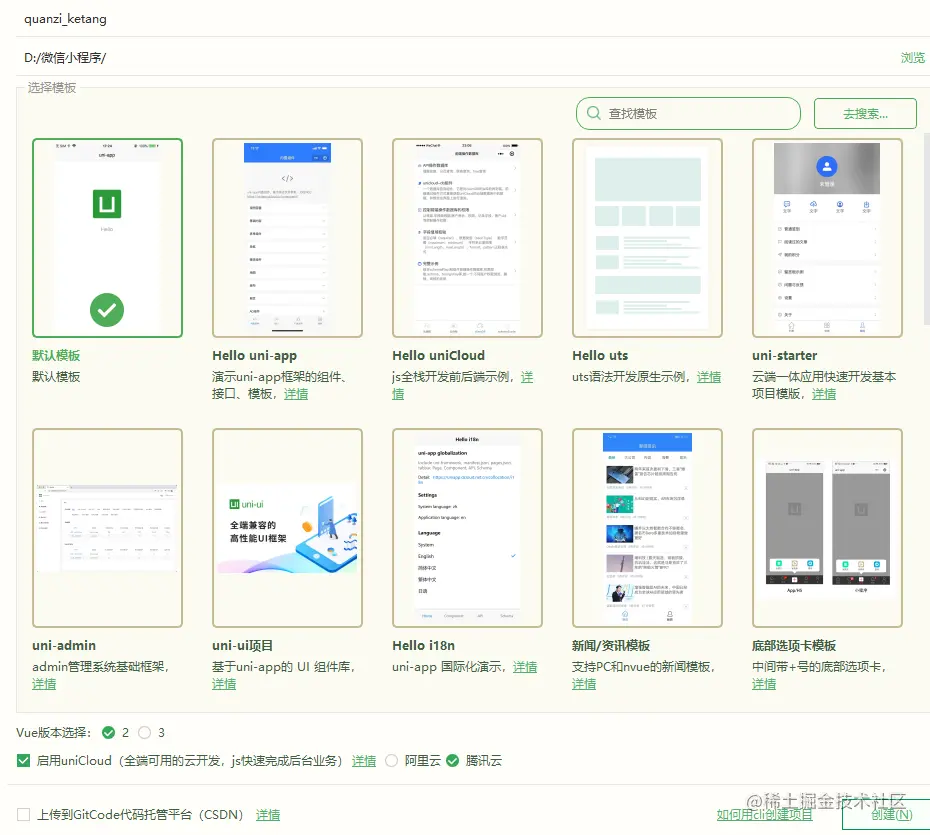Select the uni-starter template thumbnail
This screenshot has height=835, width=930.
pos(827,238)
